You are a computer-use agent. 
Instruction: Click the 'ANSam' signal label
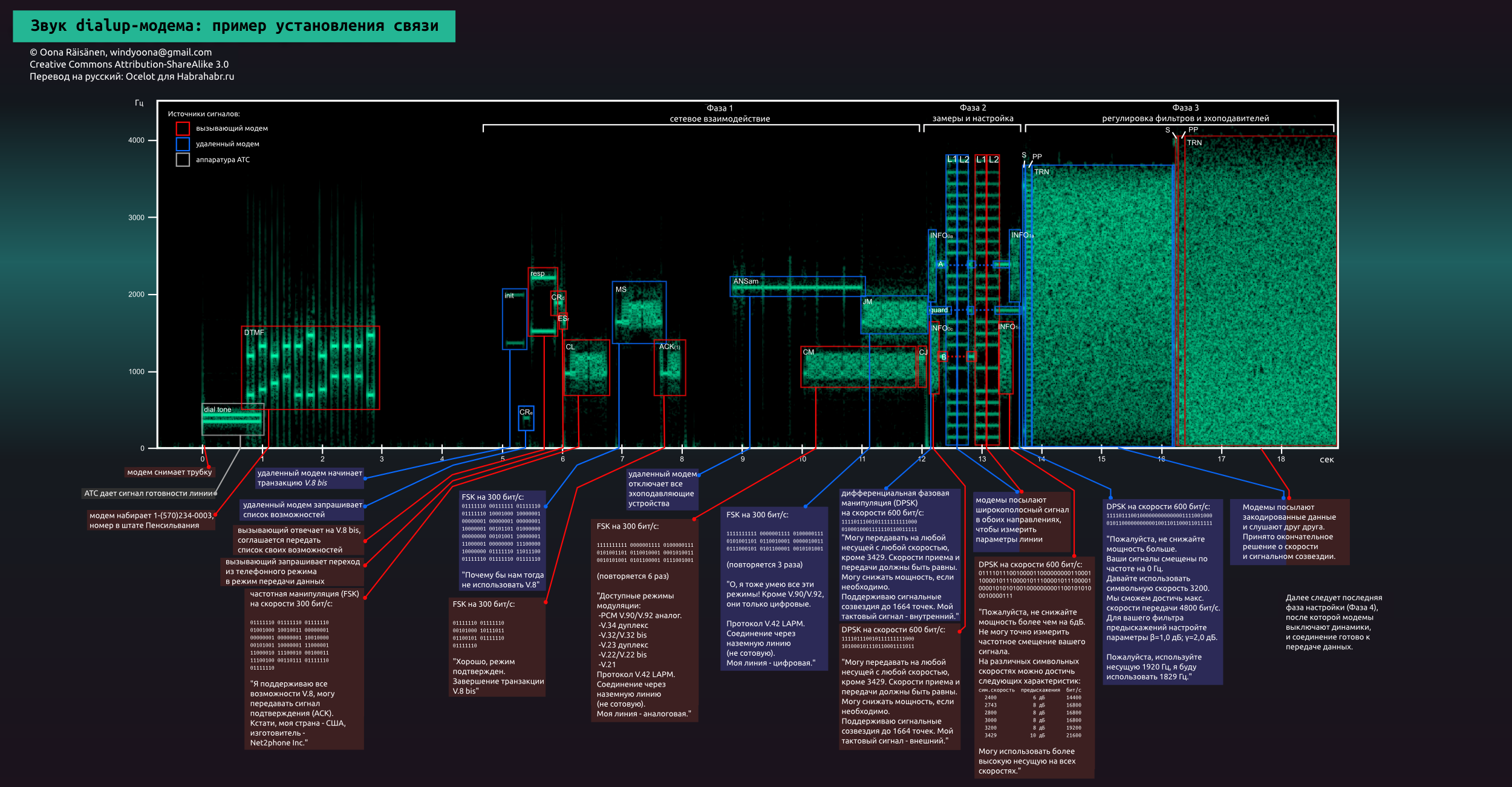(x=746, y=281)
